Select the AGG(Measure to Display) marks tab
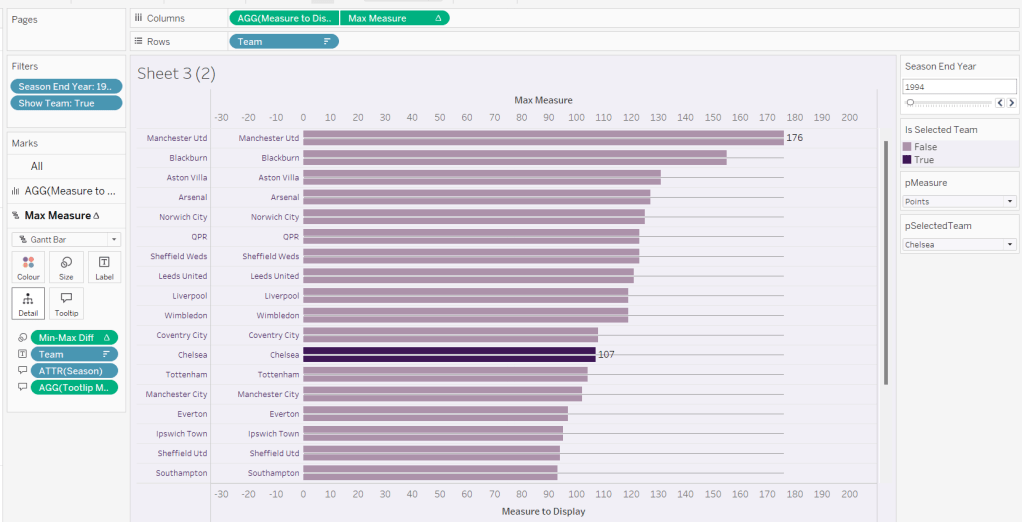This screenshot has width=1022, height=522. pos(68,191)
